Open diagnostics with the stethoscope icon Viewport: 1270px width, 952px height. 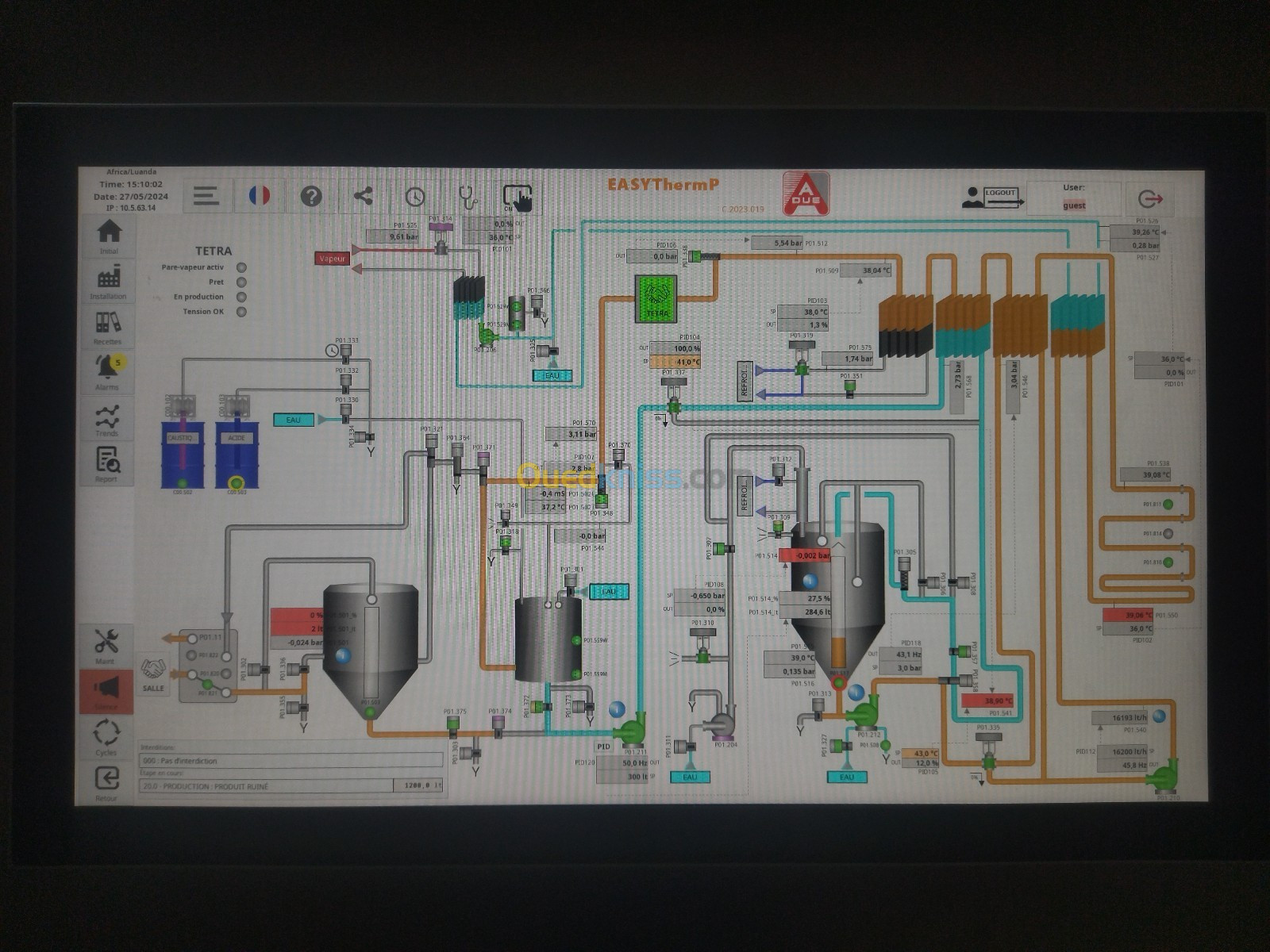tap(468, 197)
